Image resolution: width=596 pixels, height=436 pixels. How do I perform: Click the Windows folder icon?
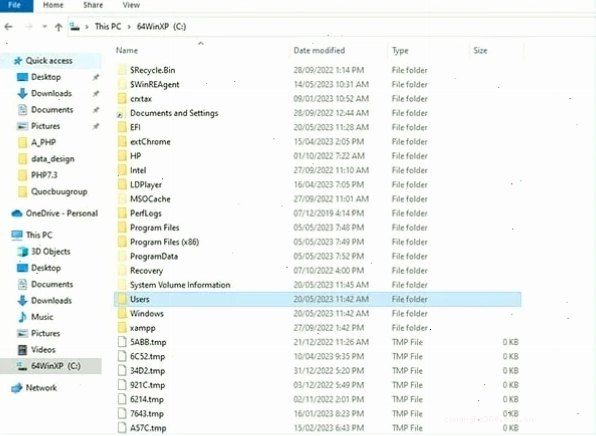click(x=122, y=314)
